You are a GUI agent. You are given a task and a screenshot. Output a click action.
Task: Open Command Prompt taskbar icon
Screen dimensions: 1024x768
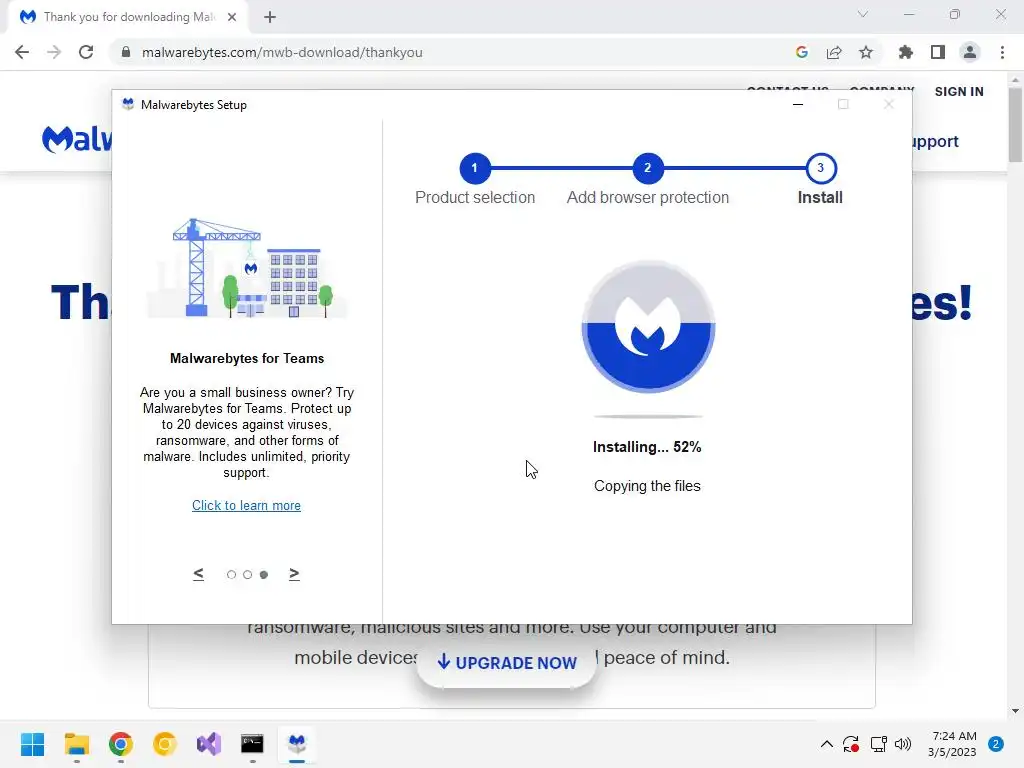click(x=253, y=744)
